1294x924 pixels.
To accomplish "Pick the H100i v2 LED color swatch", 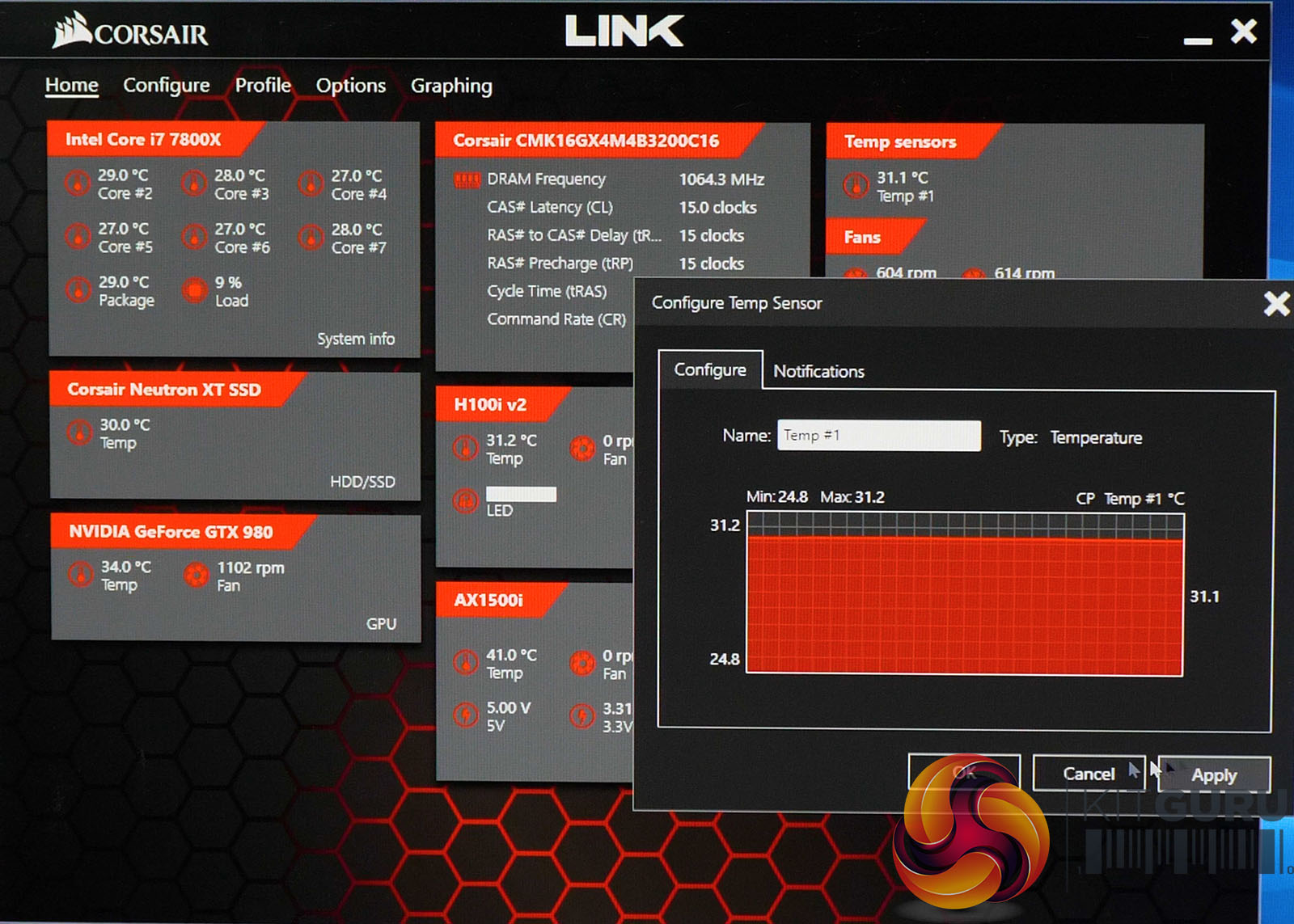I will click(521, 494).
